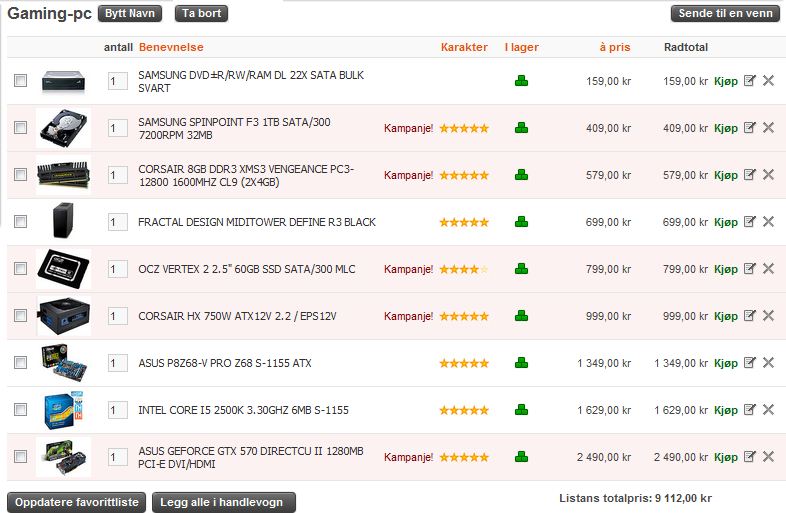Click Kjøp for Corsair 8GB DDR3

tap(726, 176)
